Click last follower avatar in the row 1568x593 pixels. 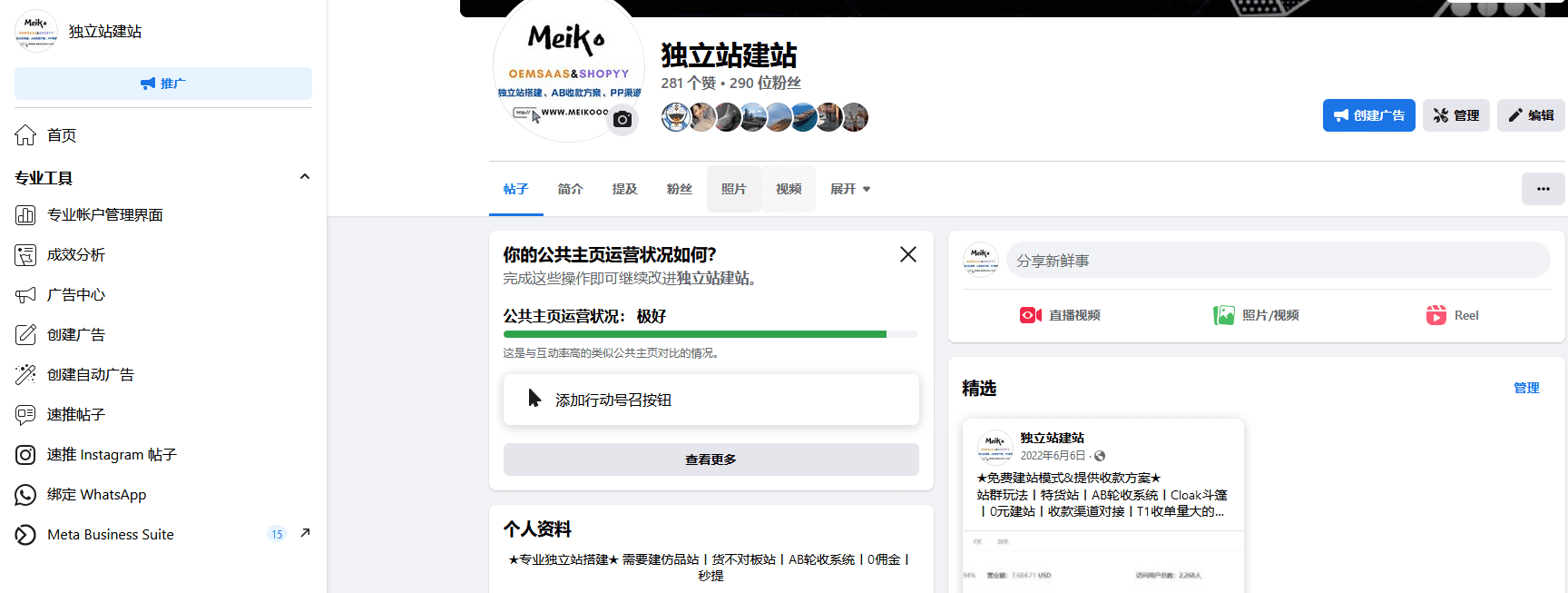point(856,117)
